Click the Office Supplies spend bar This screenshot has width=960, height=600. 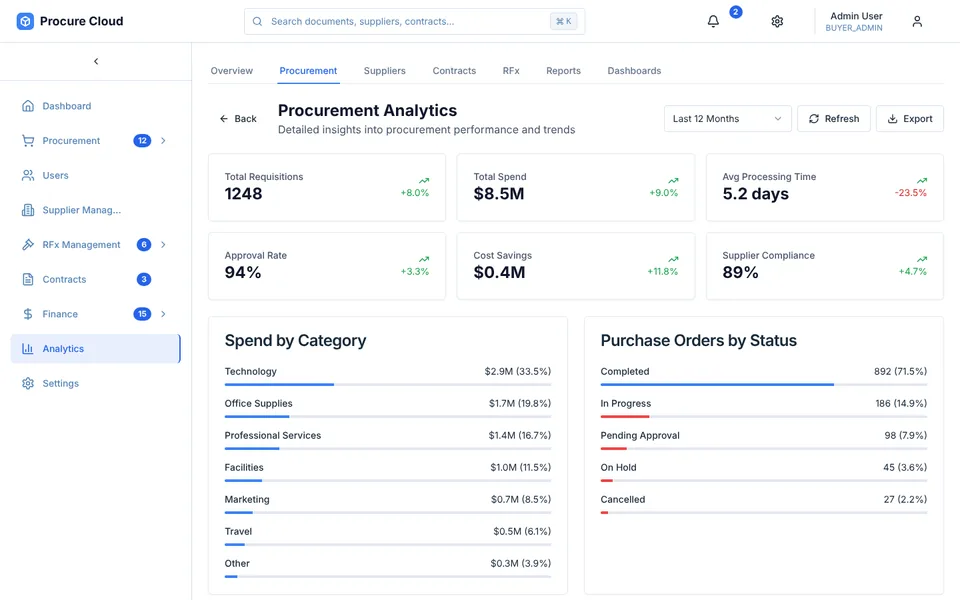click(x=388, y=416)
